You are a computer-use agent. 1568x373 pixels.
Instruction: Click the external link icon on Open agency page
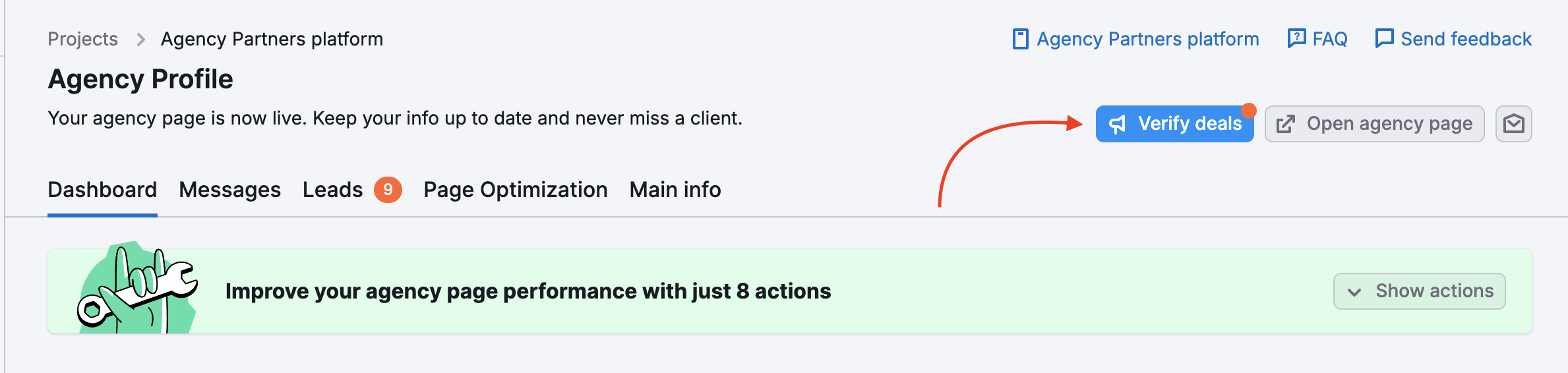coord(1286,124)
